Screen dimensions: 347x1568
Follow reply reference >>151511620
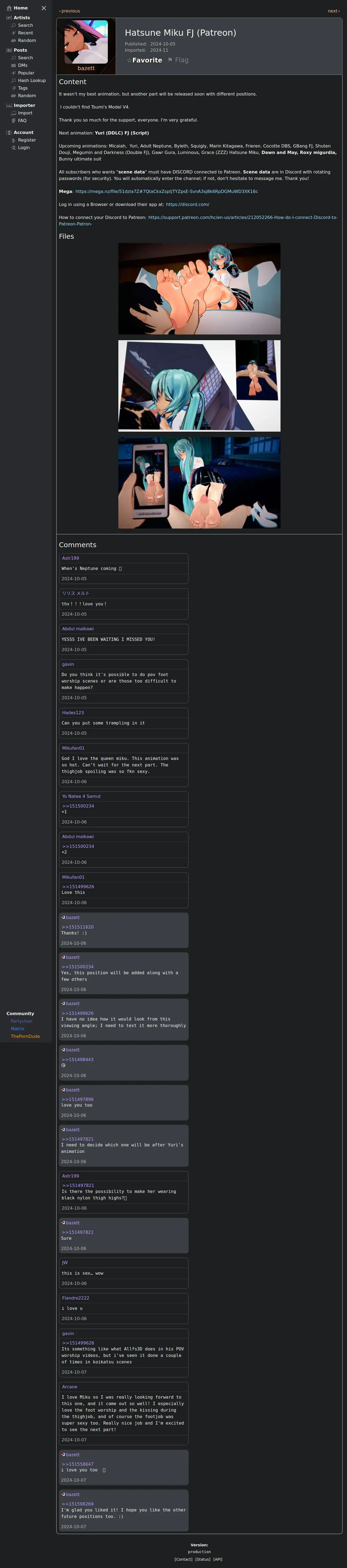[x=78, y=927]
